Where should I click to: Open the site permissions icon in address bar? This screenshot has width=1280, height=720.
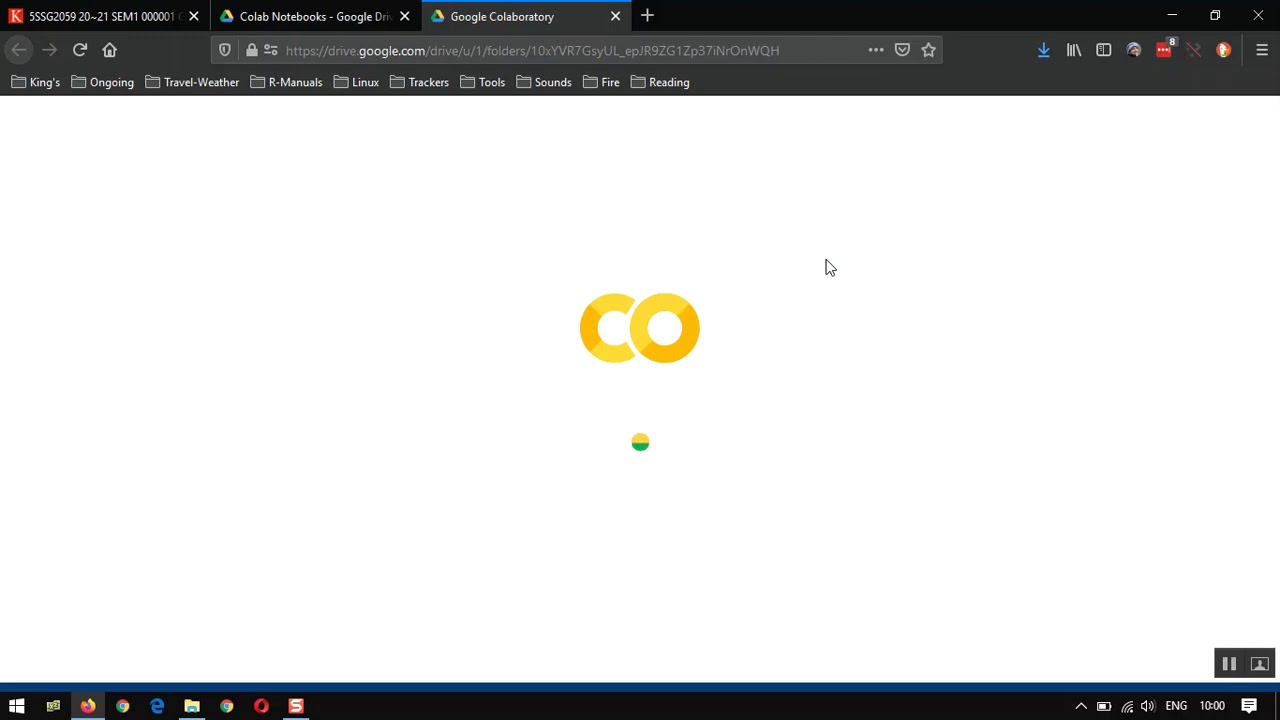270,50
